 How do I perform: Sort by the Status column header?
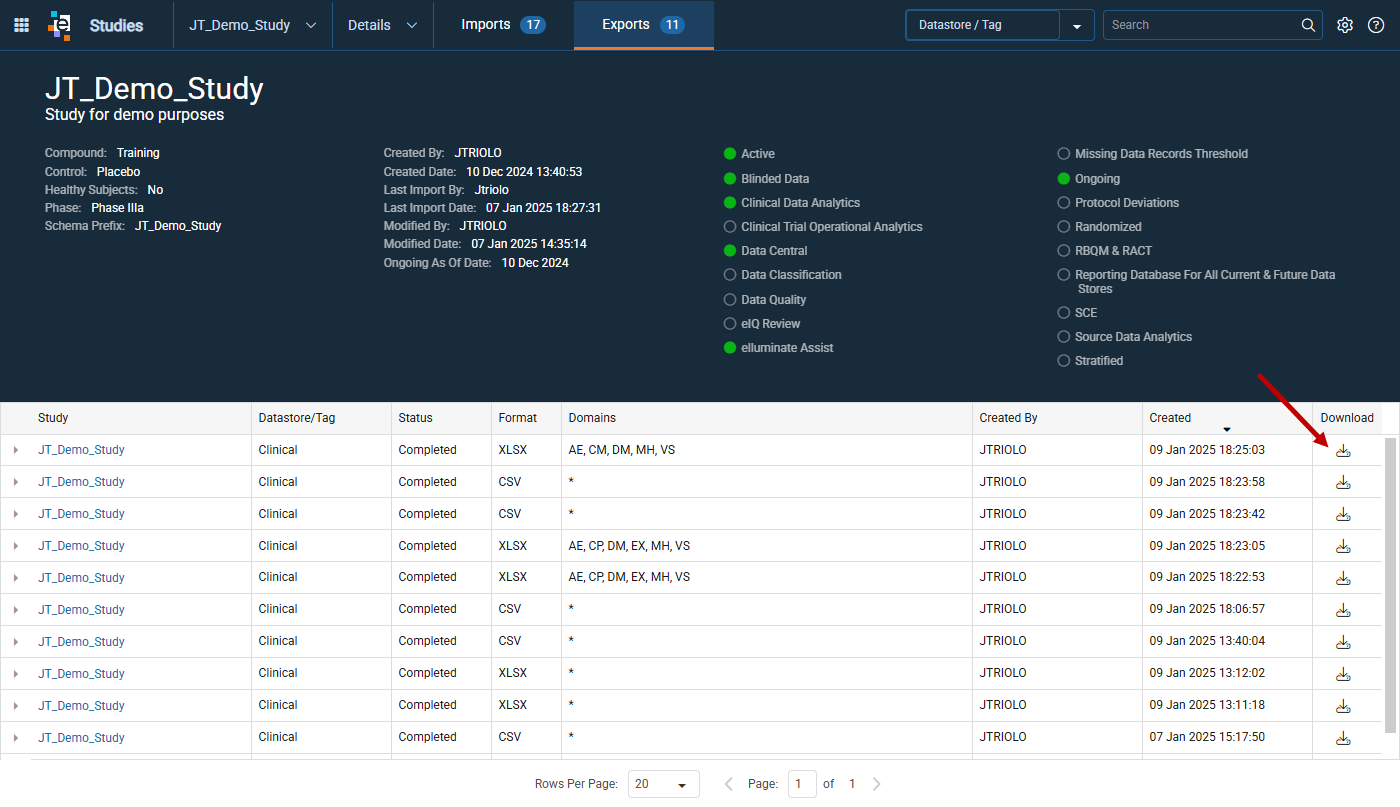tap(415, 418)
